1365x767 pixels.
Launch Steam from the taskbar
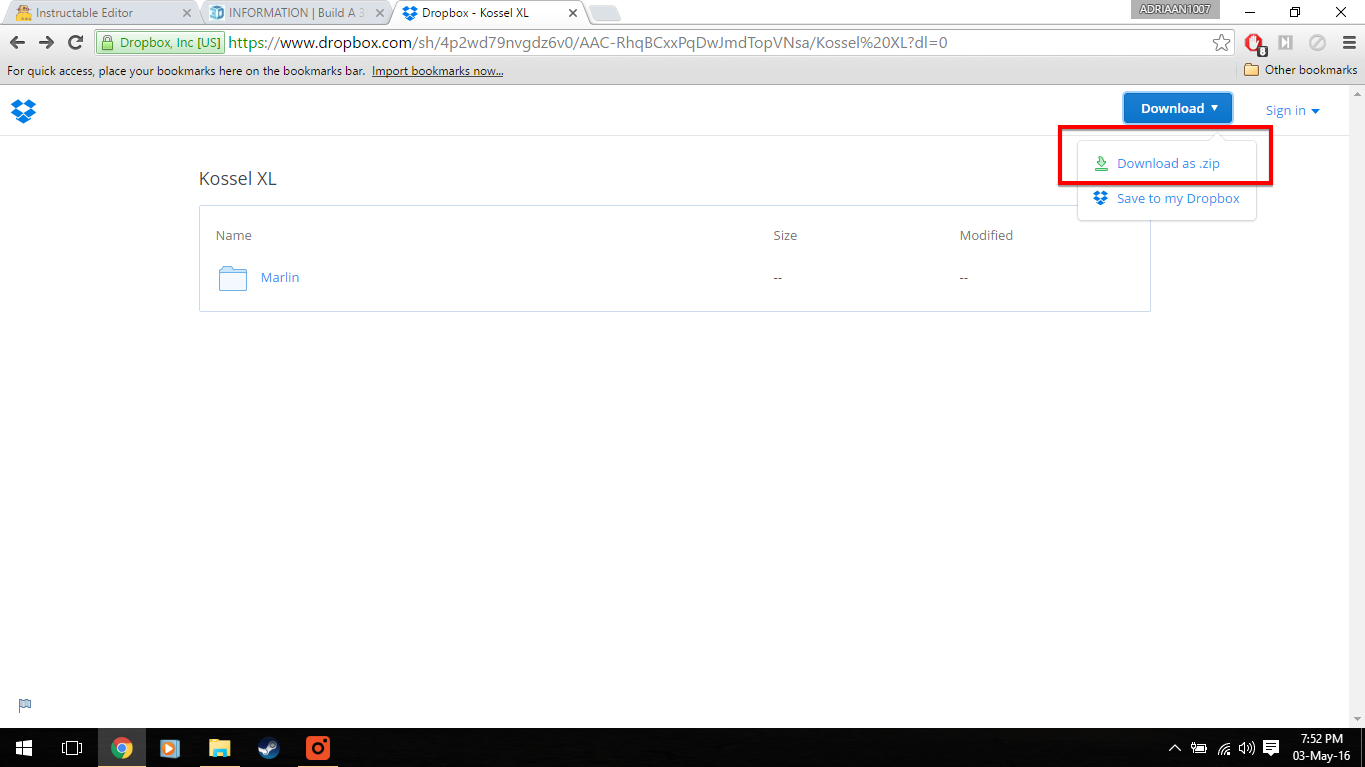268,748
